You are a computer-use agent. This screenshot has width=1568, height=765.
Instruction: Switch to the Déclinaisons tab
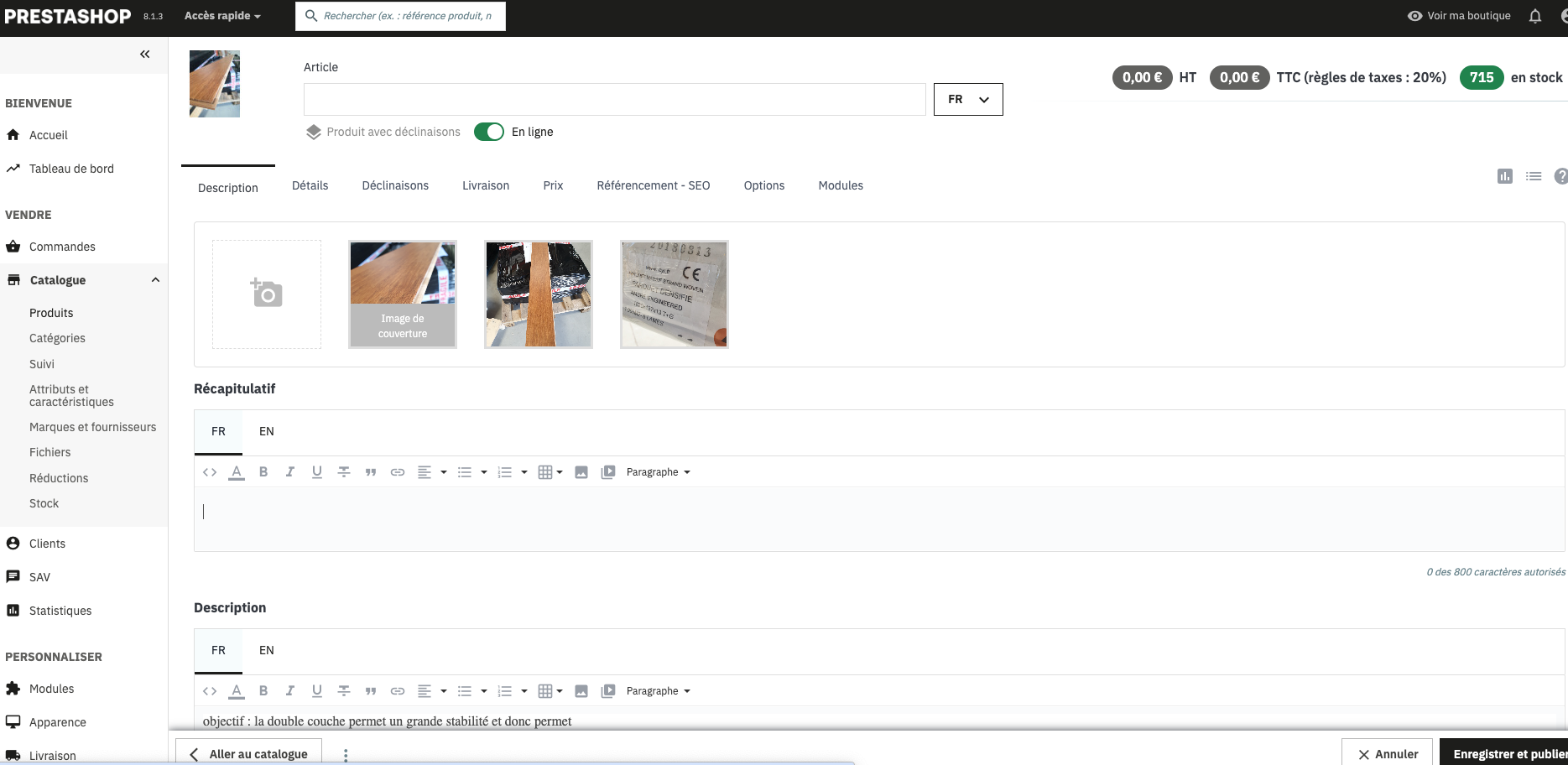pos(395,185)
